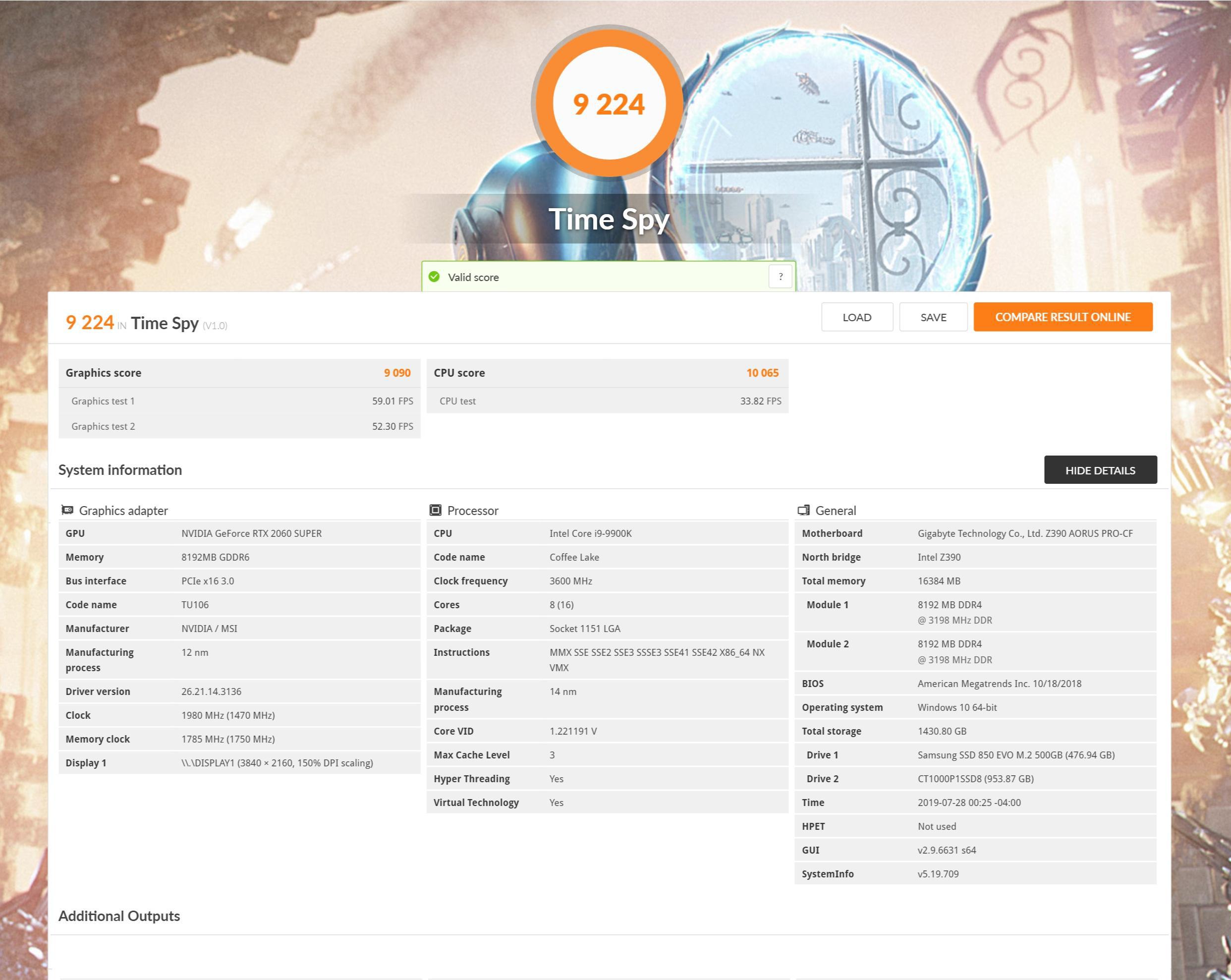The width and height of the screenshot is (1231, 980).
Task: Open the valid score help question mark
Action: [x=781, y=277]
